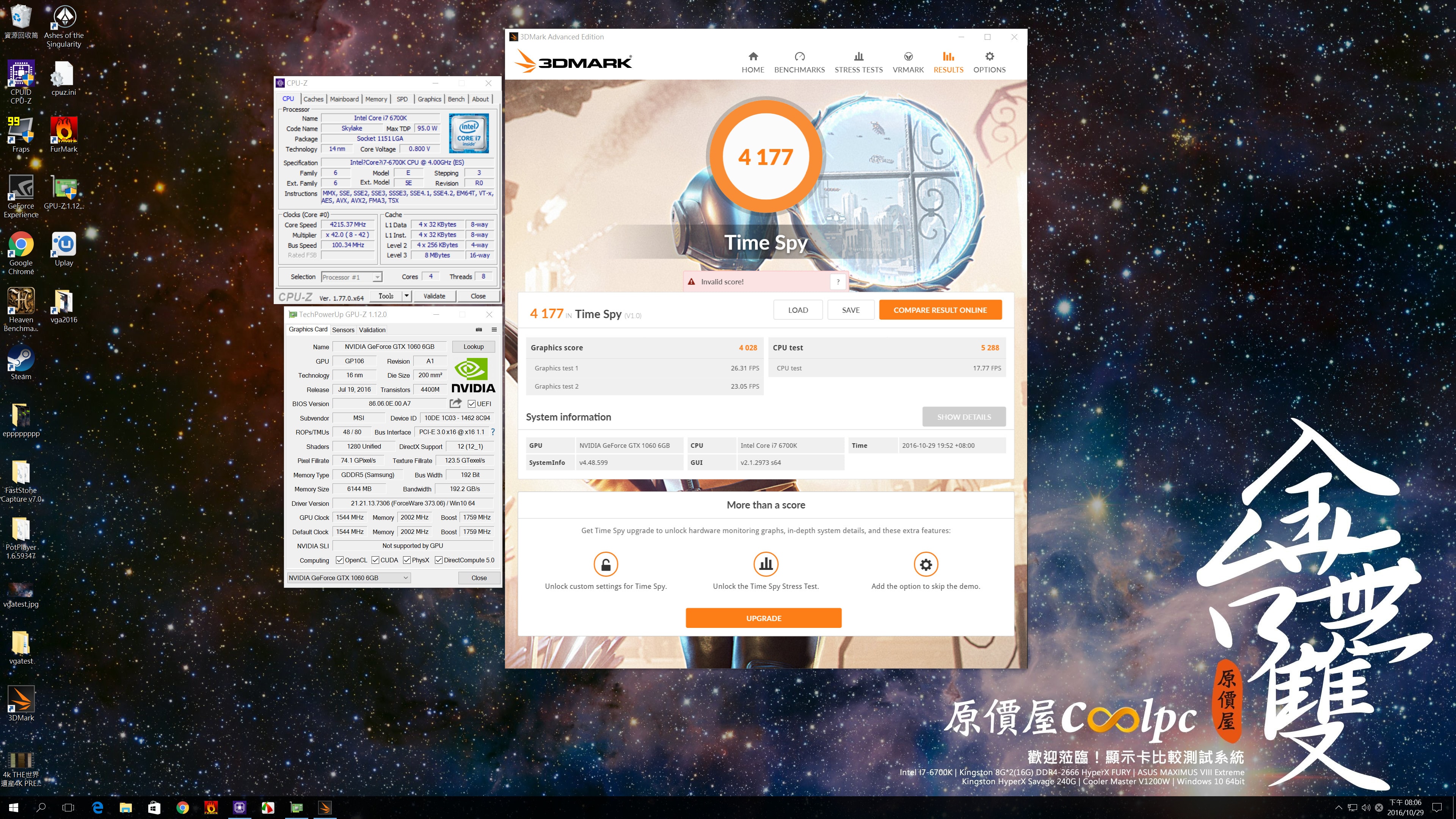
Task: Open the 3DMark HOME section
Action: pos(752,62)
